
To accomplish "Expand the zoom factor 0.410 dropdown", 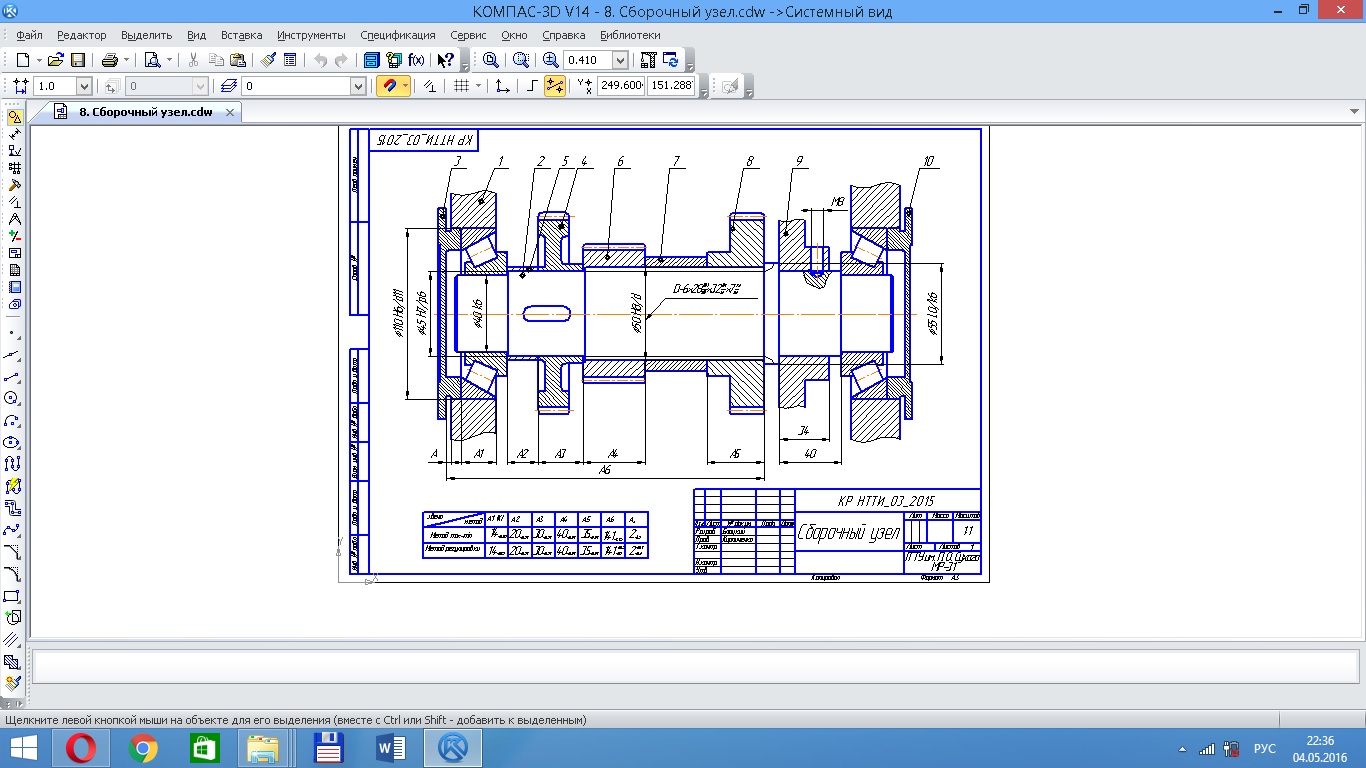I will point(620,60).
